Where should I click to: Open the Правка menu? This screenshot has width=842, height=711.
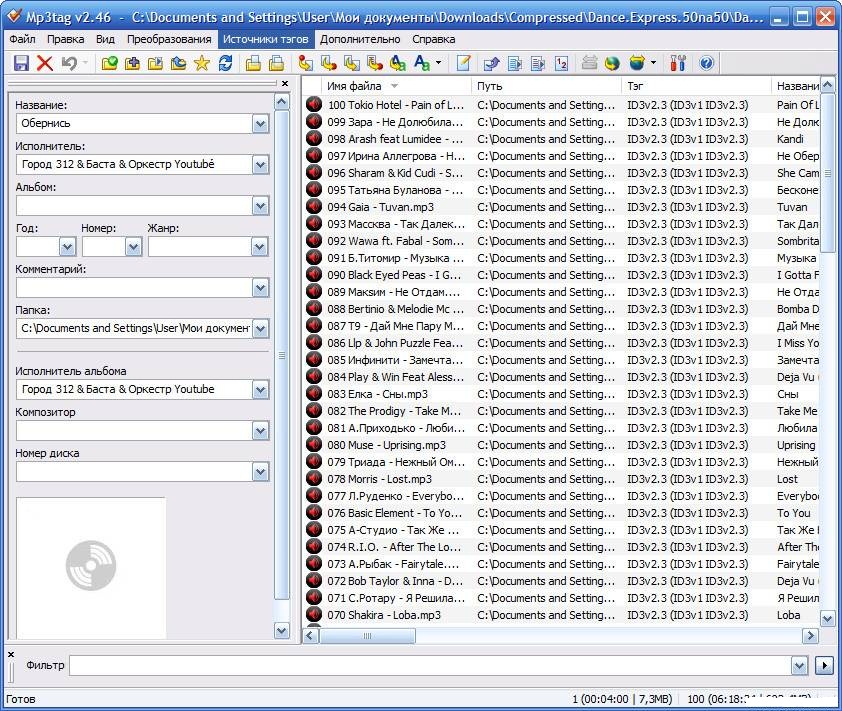coord(66,39)
